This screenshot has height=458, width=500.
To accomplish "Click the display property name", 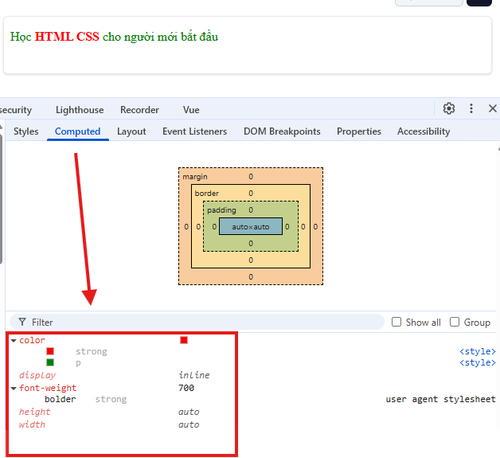I will 37,375.
